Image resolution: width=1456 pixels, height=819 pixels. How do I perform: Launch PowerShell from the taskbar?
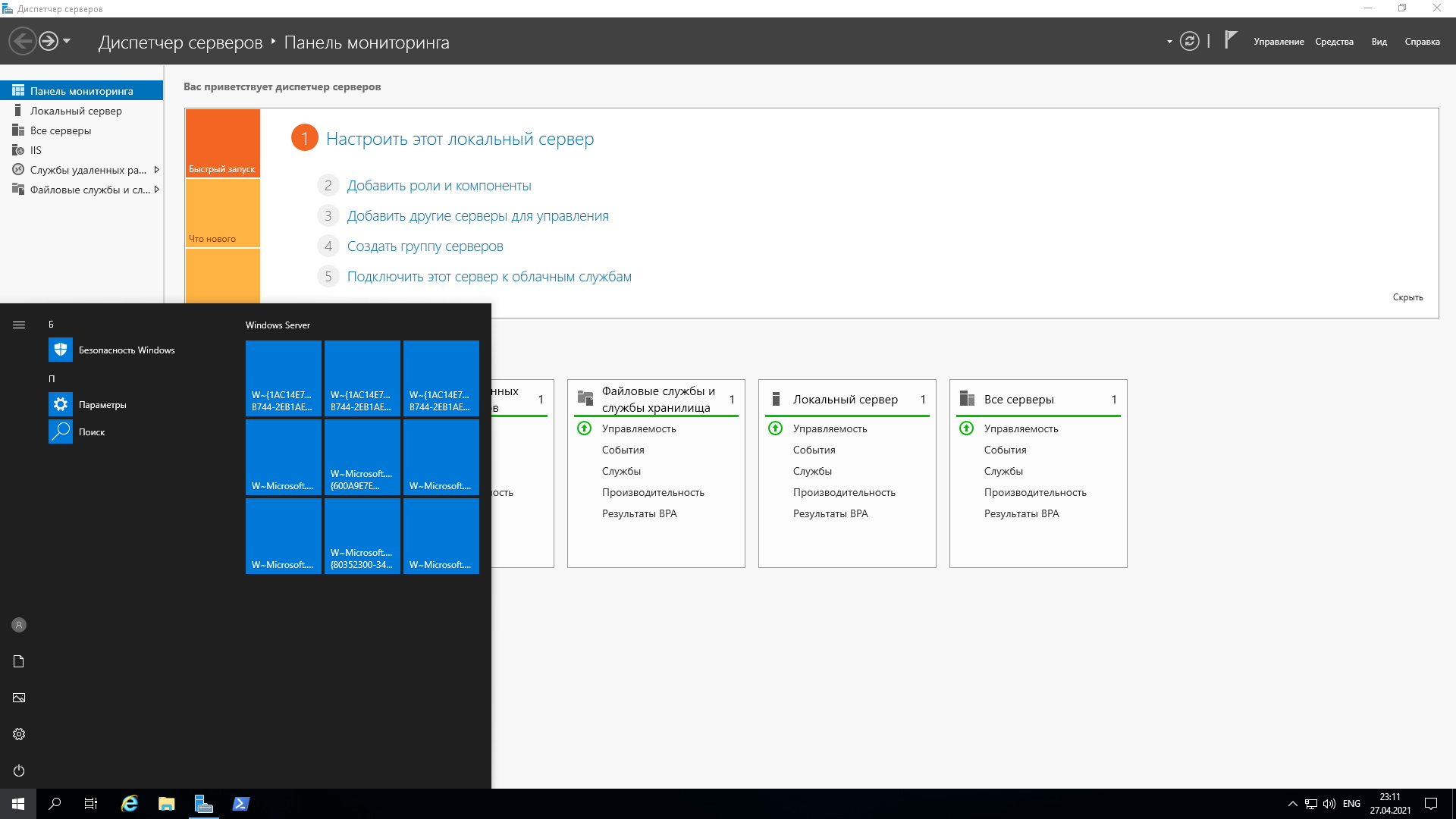[x=241, y=804]
